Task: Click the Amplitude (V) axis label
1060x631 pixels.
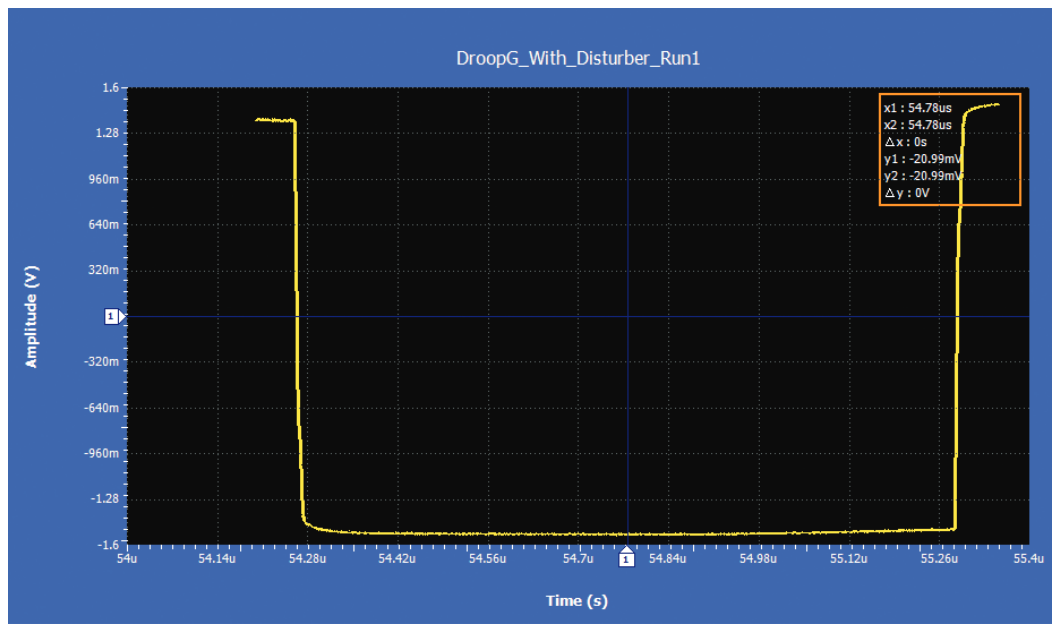Action: pyautogui.click(x=32, y=317)
